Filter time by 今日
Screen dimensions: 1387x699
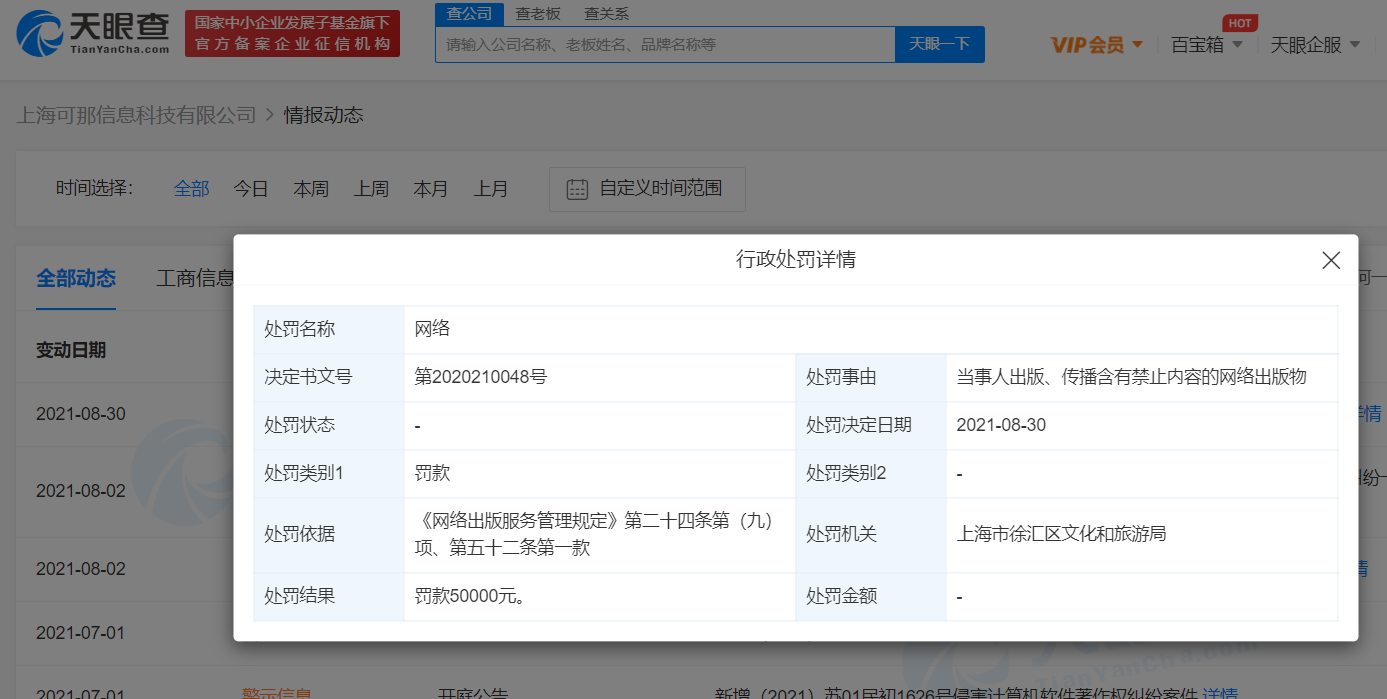click(x=251, y=189)
